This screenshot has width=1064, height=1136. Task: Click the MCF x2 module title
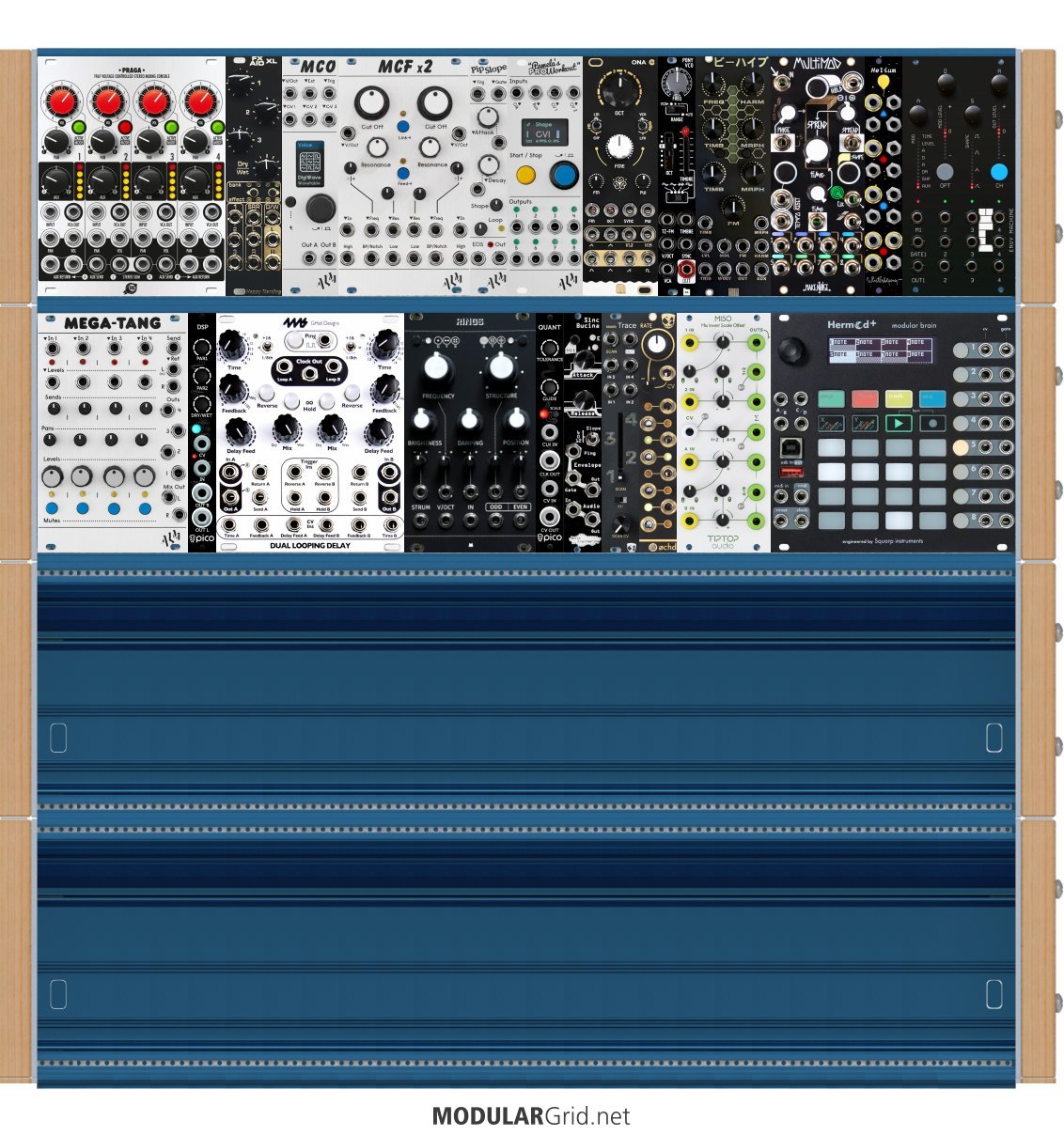(x=405, y=67)
